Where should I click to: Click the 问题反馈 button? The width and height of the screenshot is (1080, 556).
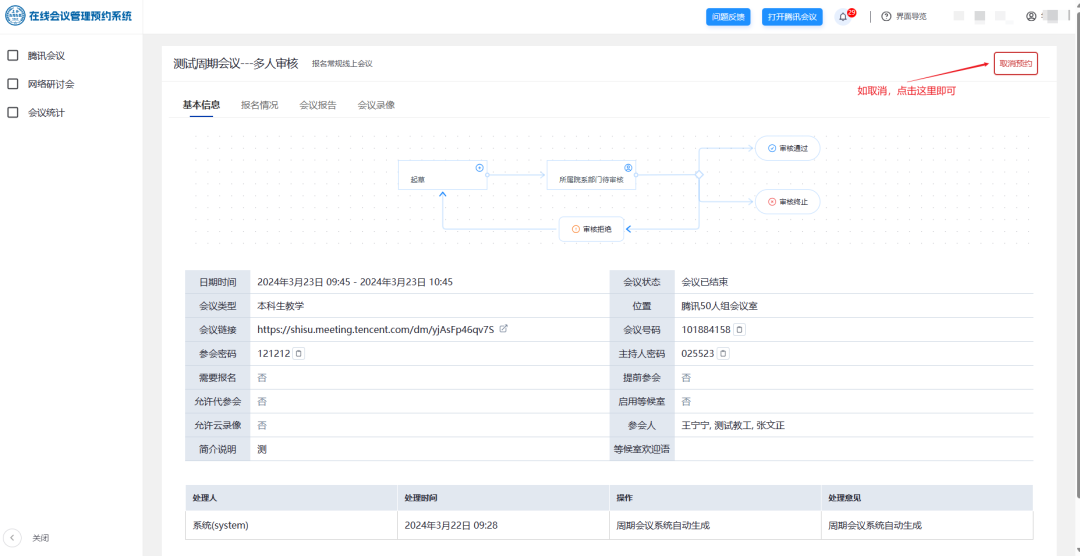tap(728, 17)
